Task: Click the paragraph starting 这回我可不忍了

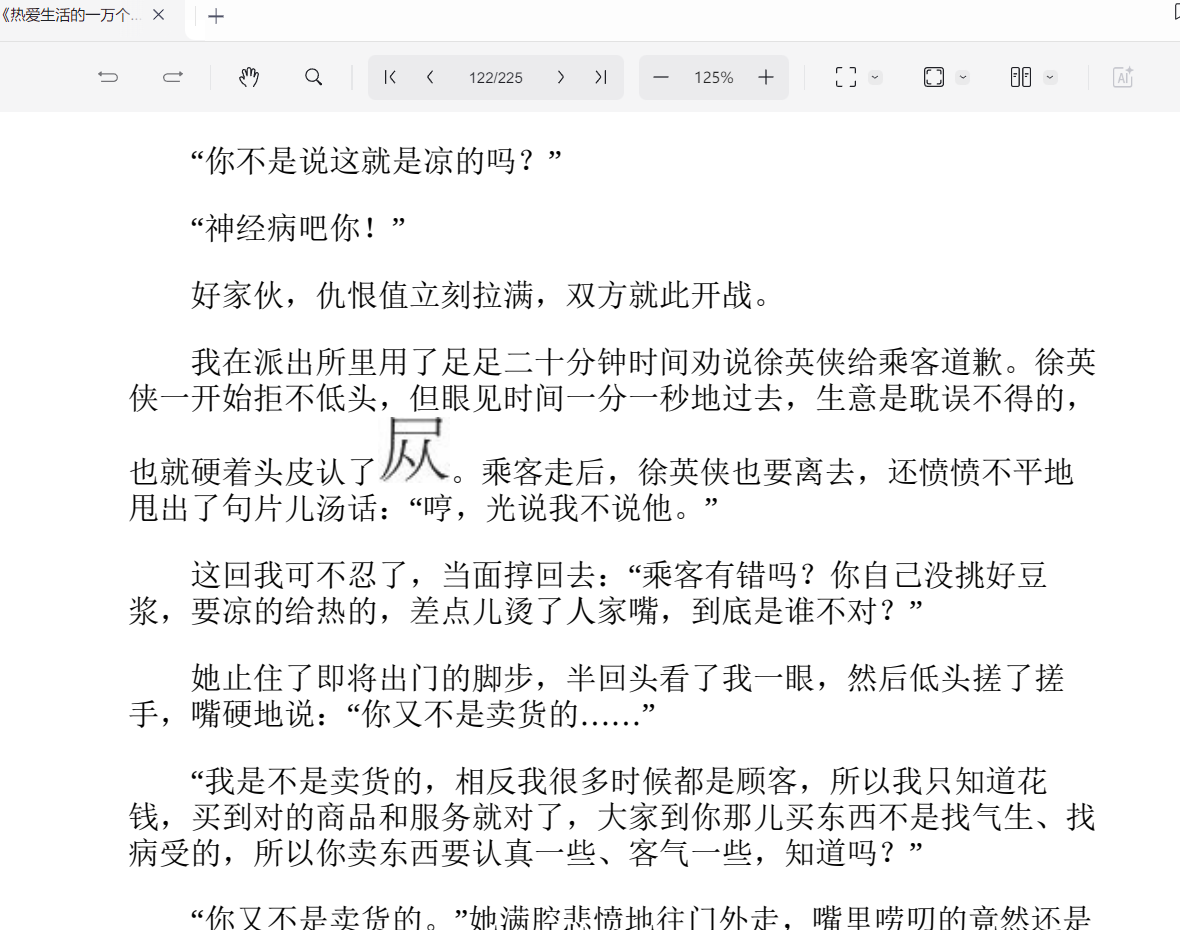Action: [x=587, y=593]
